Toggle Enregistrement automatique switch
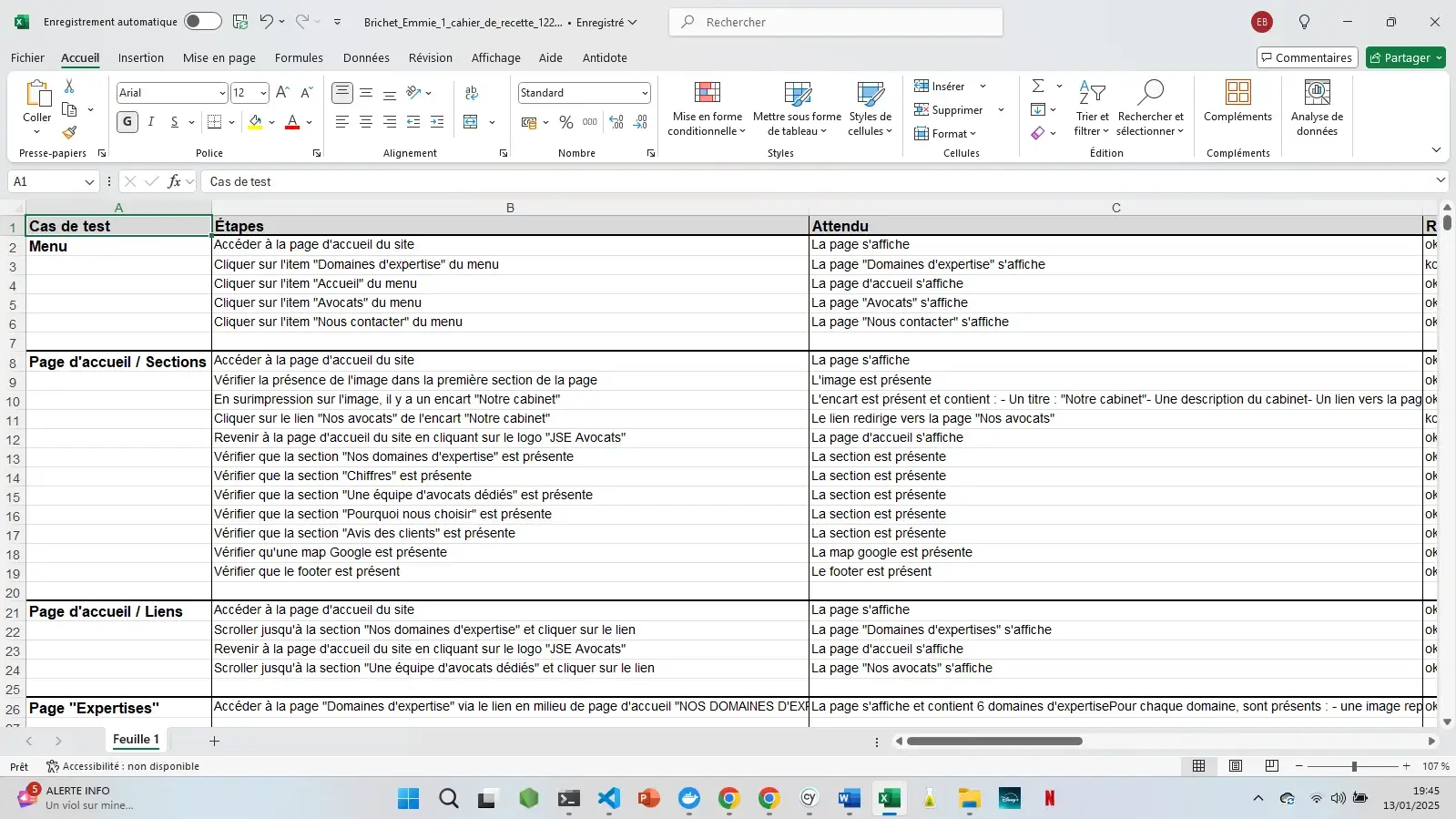1456x819 pixels. point(202,22)
